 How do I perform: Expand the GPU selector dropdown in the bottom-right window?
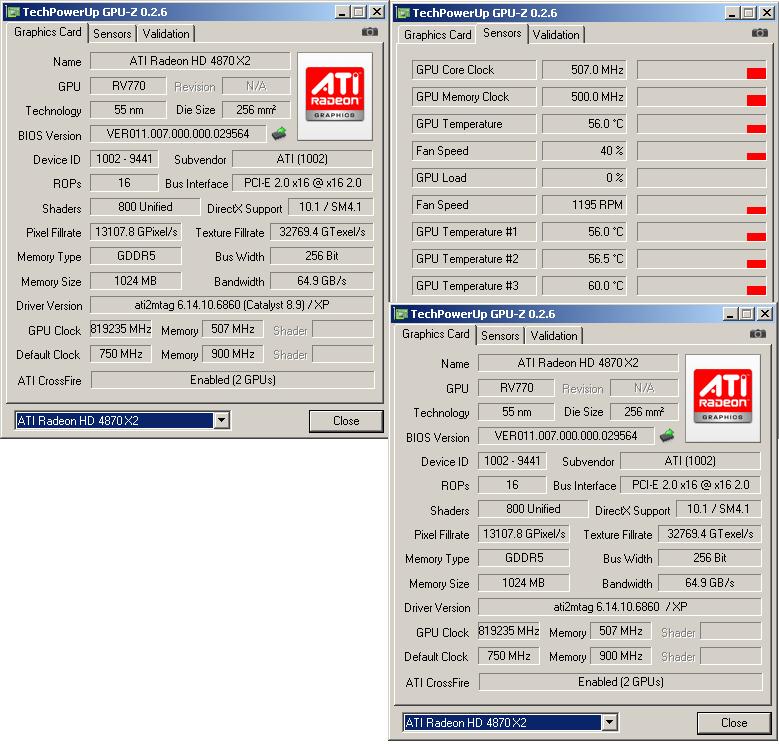(x=610, y=722)
